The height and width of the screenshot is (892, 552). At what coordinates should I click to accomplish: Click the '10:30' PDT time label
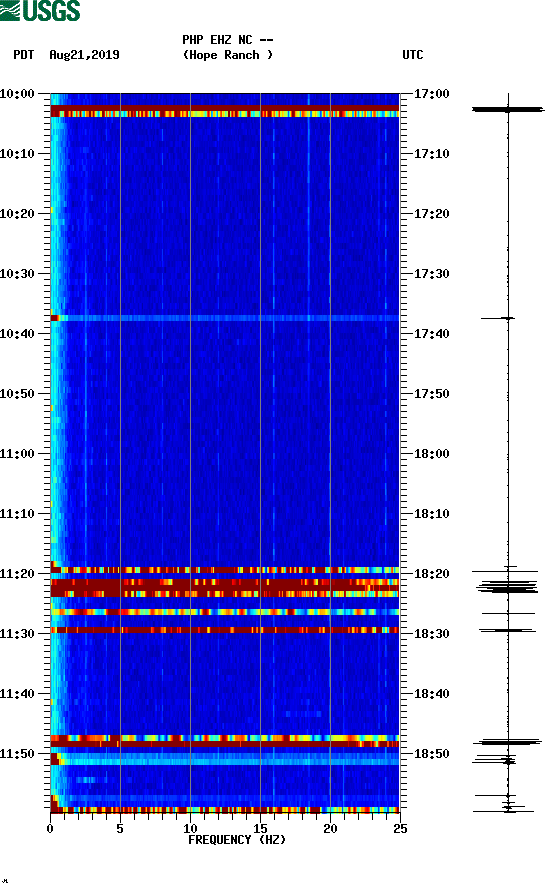click(x=17, y=274)
